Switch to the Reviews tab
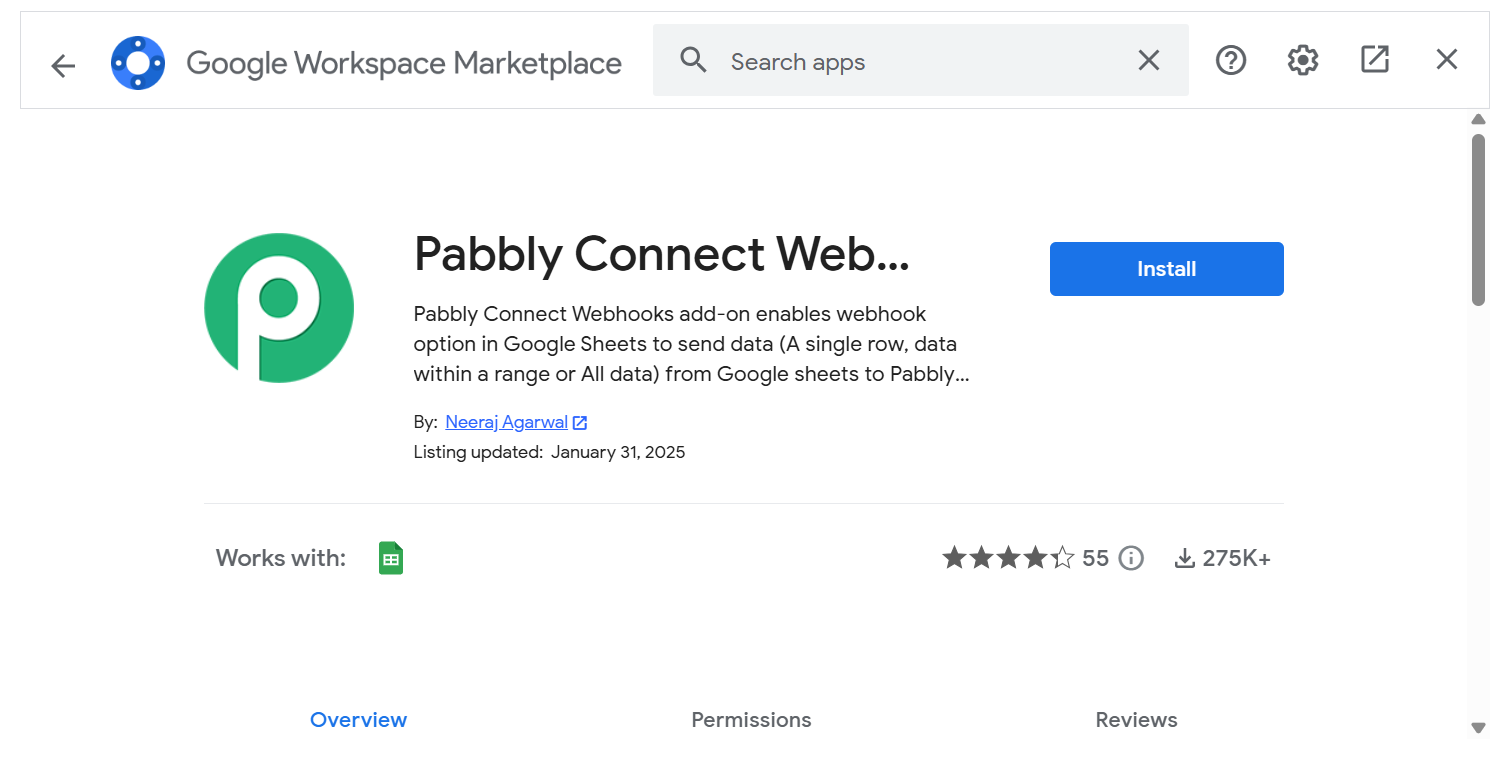This screenshot has width=1508, height=763. (x=1136, y=720)
